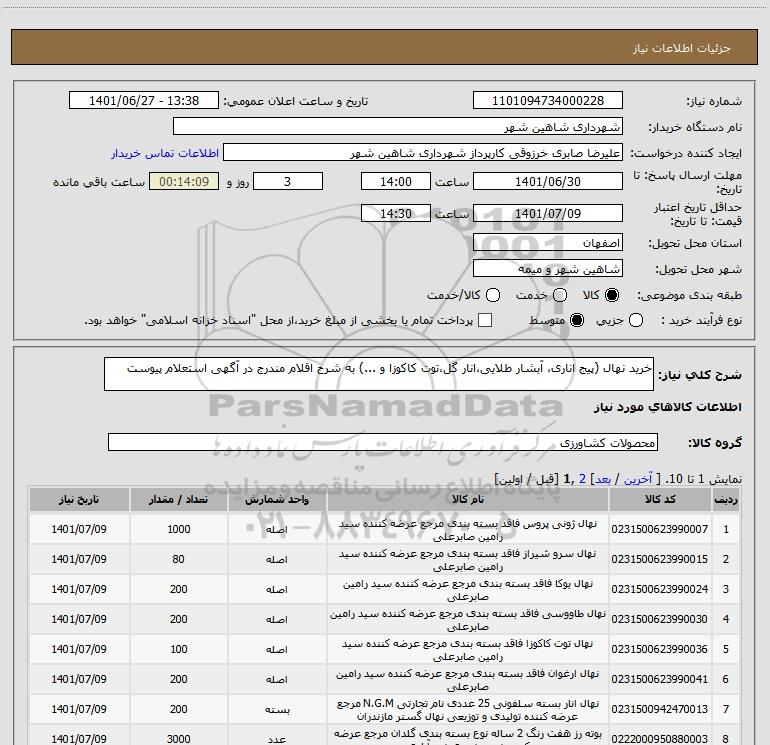This screenshot has height=745, width=770.
Task: Click the جزئیات اطلاعات نیاز header bar
Action: point(385,47)
